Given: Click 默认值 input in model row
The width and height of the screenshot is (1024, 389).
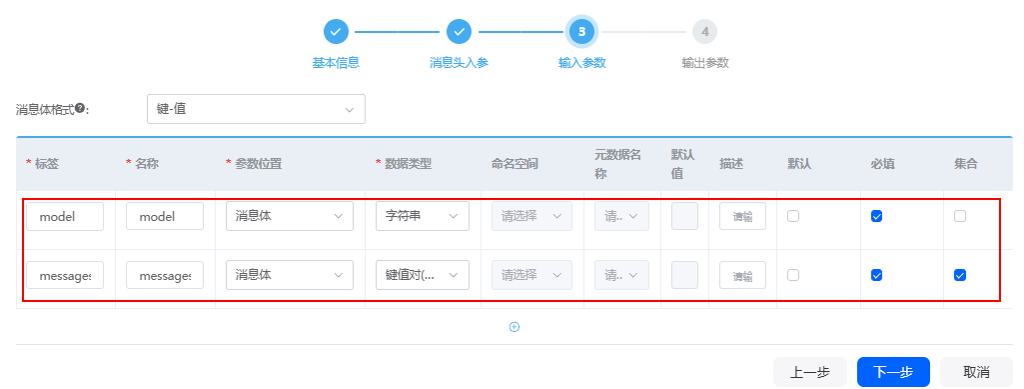Looking at the screenshot, I should [684, 216].
